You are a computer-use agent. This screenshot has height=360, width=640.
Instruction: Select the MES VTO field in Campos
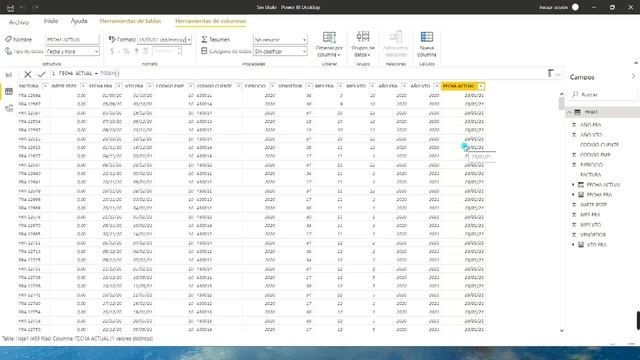[590, 225]
